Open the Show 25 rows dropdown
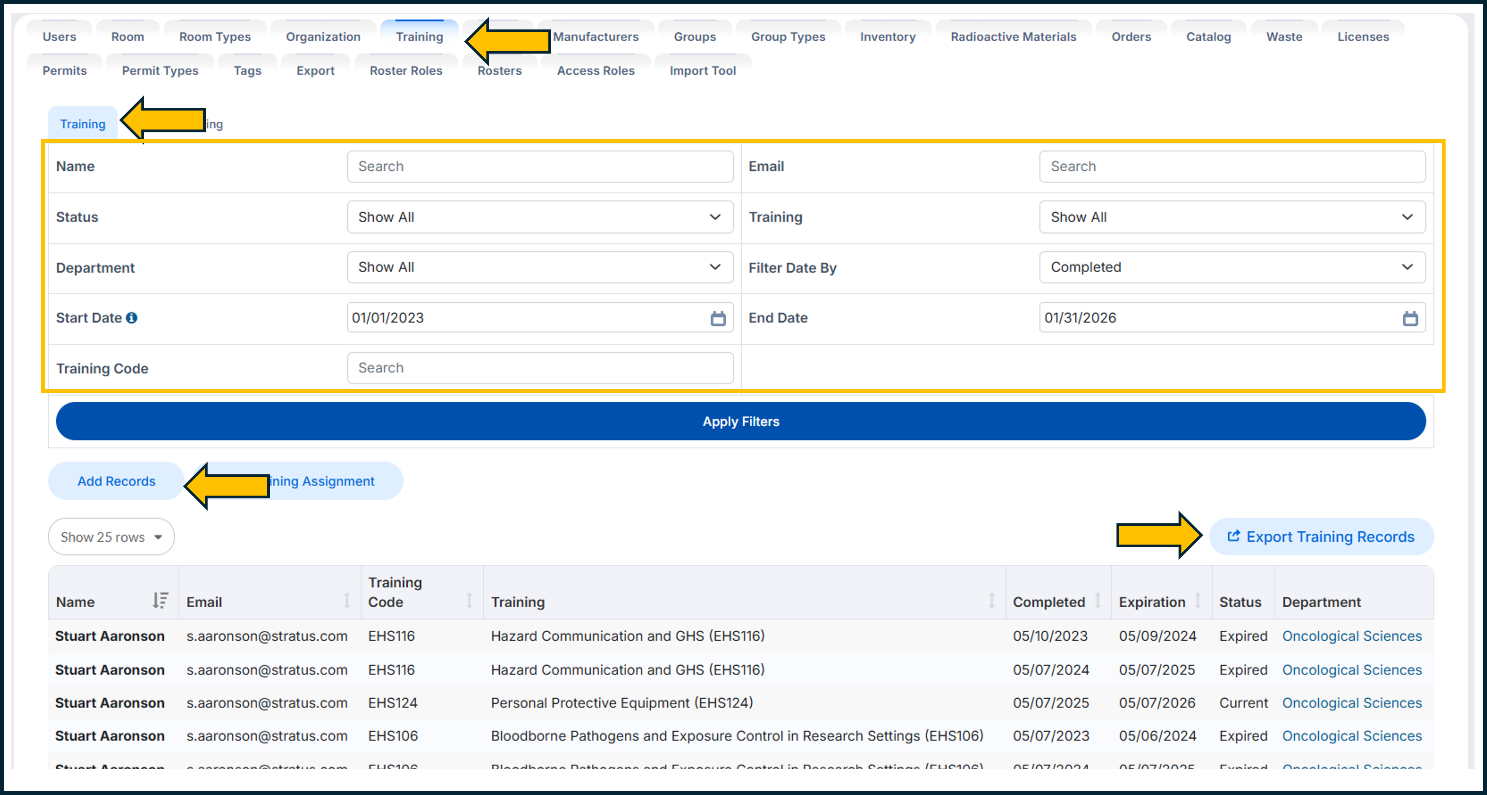Screen dimensions: 1487x795 (x=111, y=537)
